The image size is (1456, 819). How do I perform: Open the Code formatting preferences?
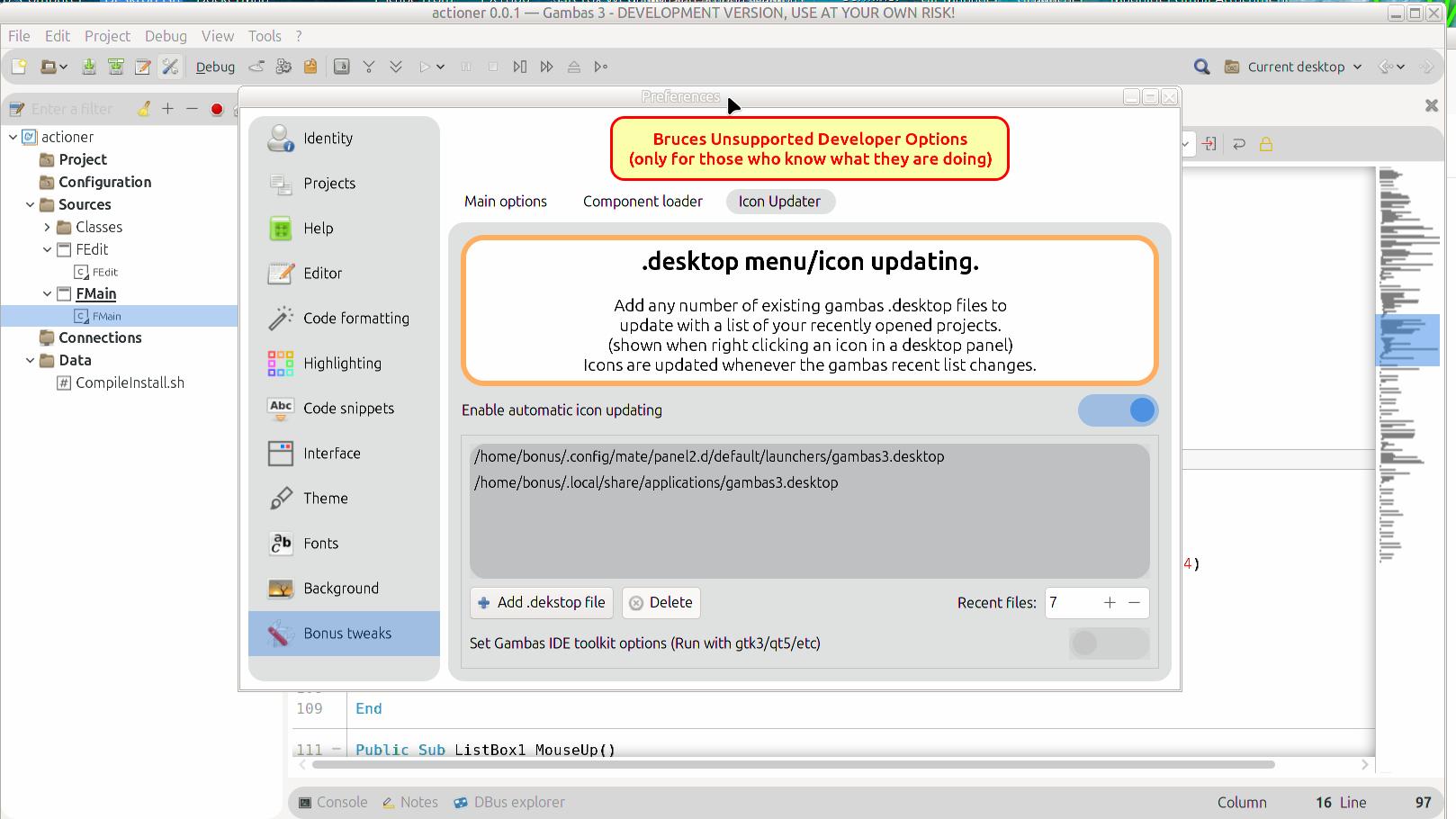tap(355, 319)
